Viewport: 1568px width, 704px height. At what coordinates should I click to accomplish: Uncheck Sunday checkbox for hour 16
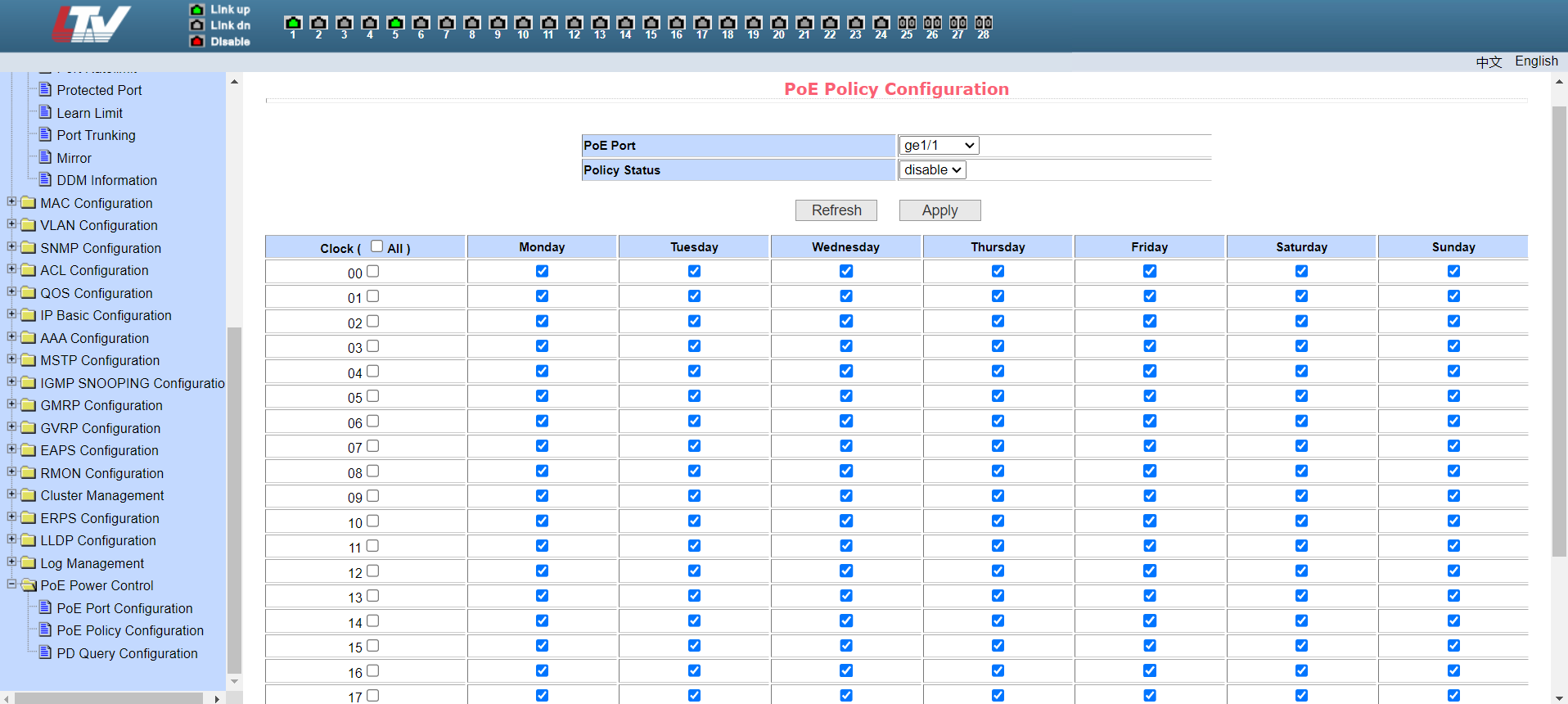point(1453,670)
